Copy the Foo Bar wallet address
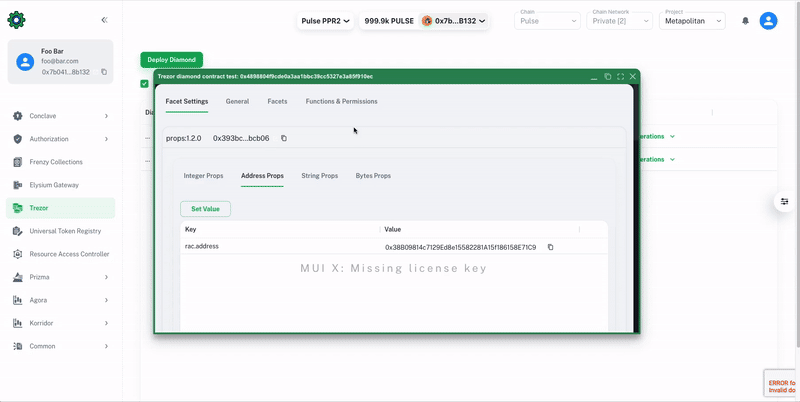 coord(104,72)
